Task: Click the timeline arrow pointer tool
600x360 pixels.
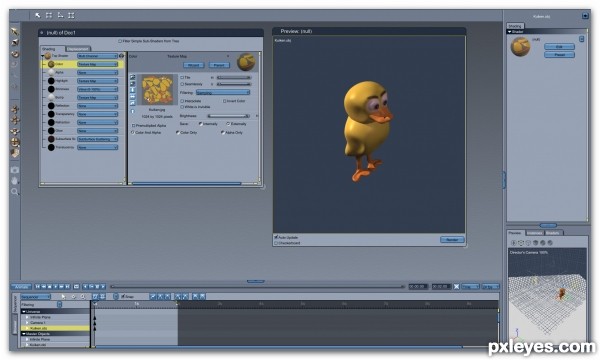Action: point(63,296)
